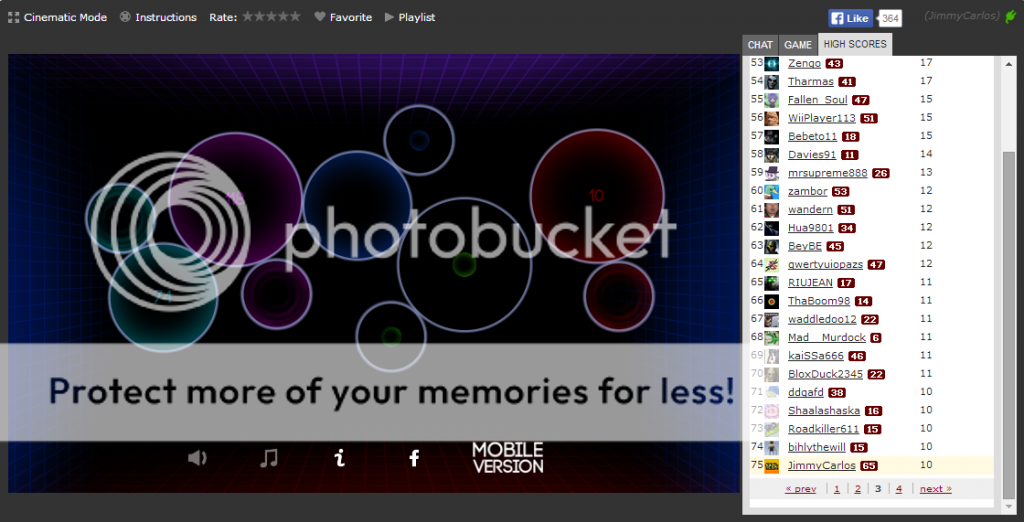Click the Playlist text link
Image resolution: width=1024 pixels, height=522 pixels.
point(417,18)
